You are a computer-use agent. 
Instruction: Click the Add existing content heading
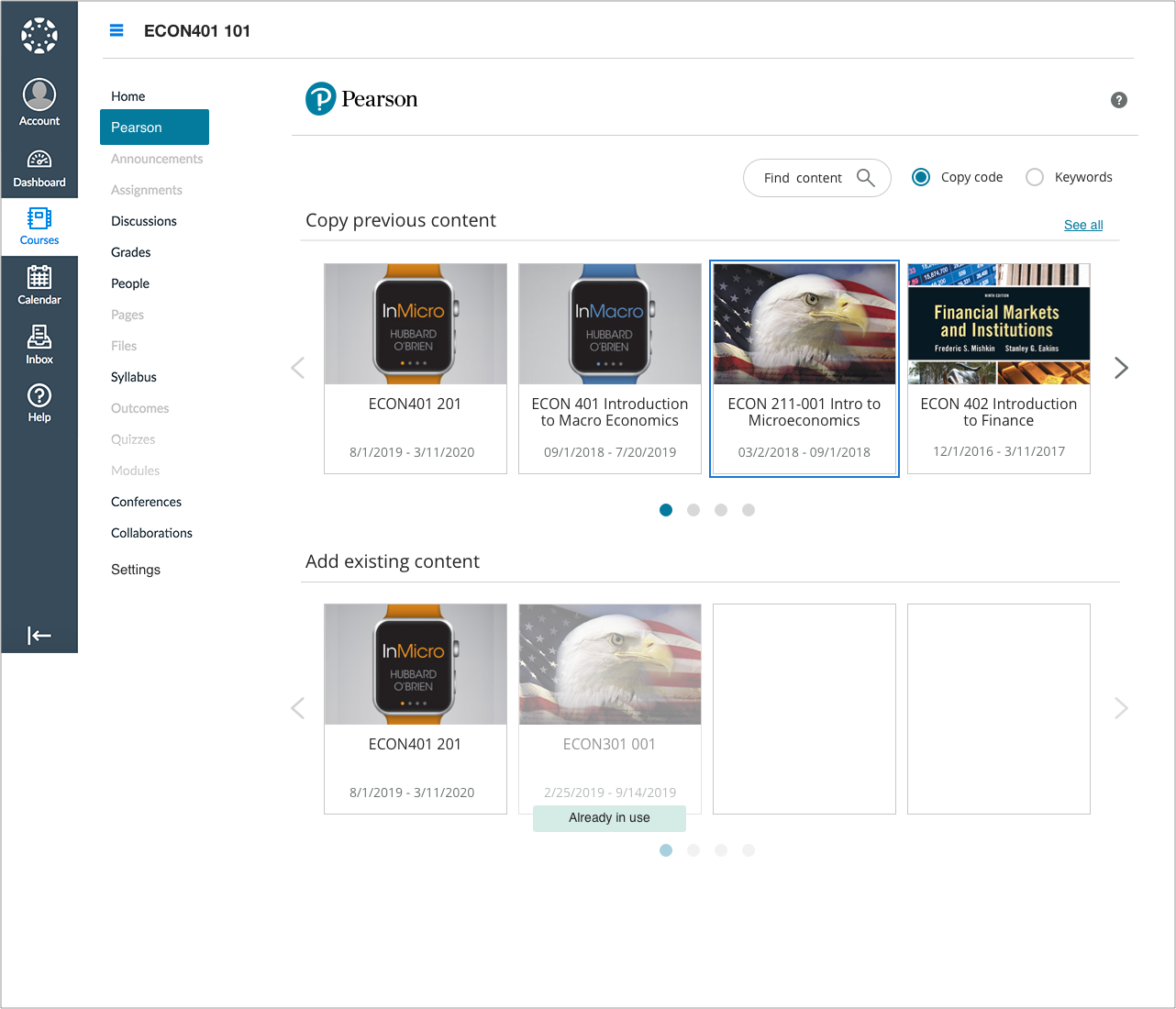point(393,561)
